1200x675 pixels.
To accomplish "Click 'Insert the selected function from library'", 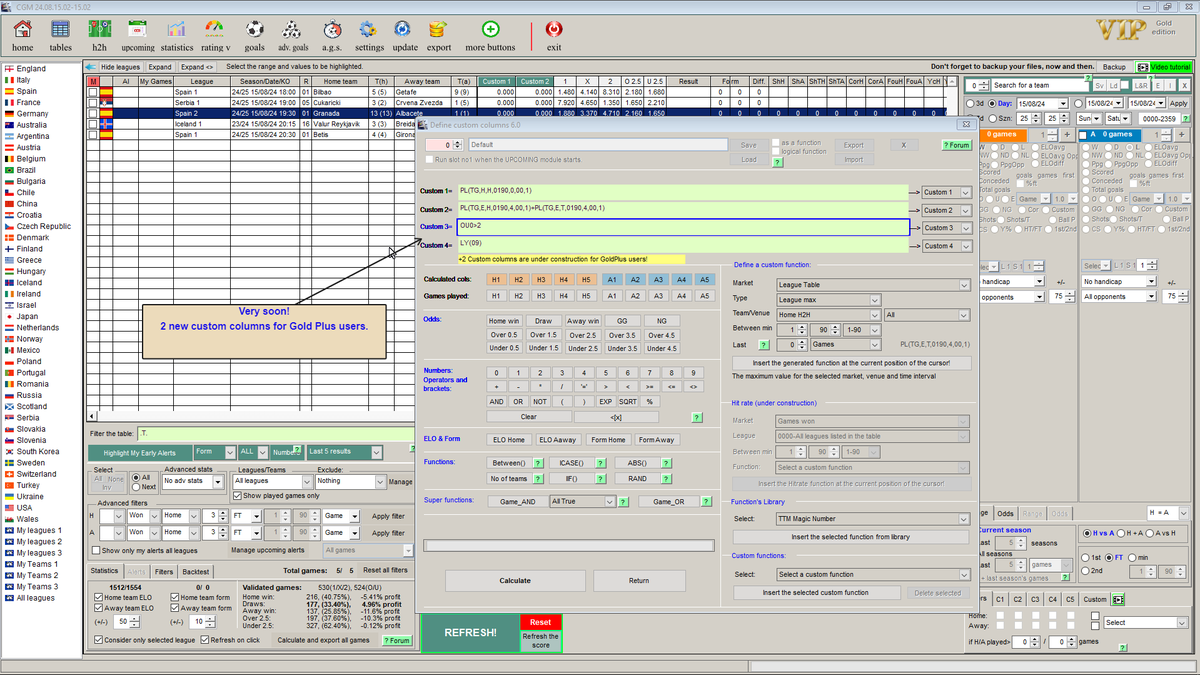I will pyautogui.click(x=850, y=537).
